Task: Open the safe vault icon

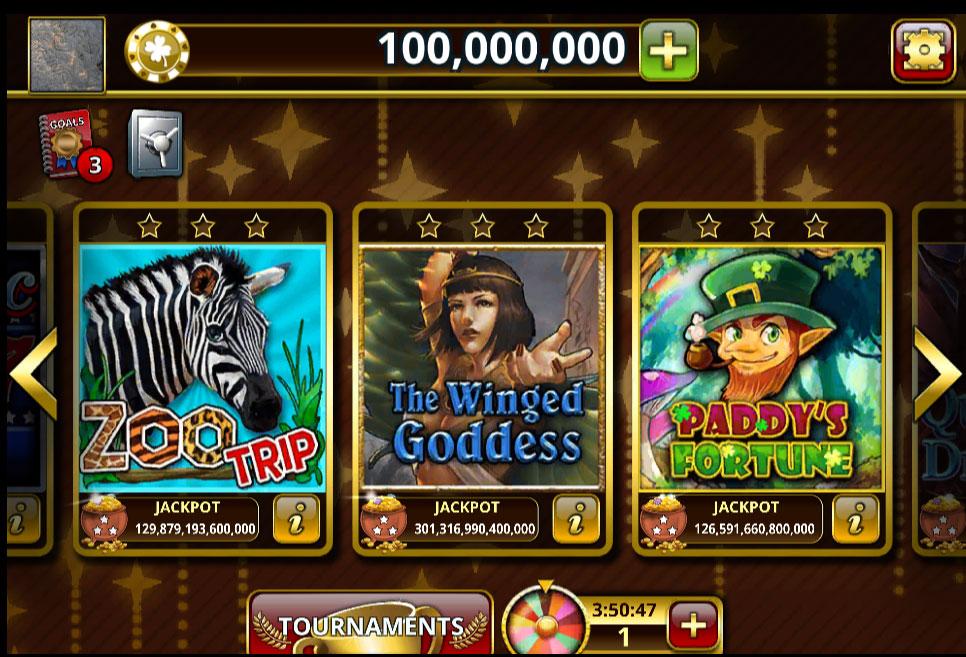Action: 155,144
